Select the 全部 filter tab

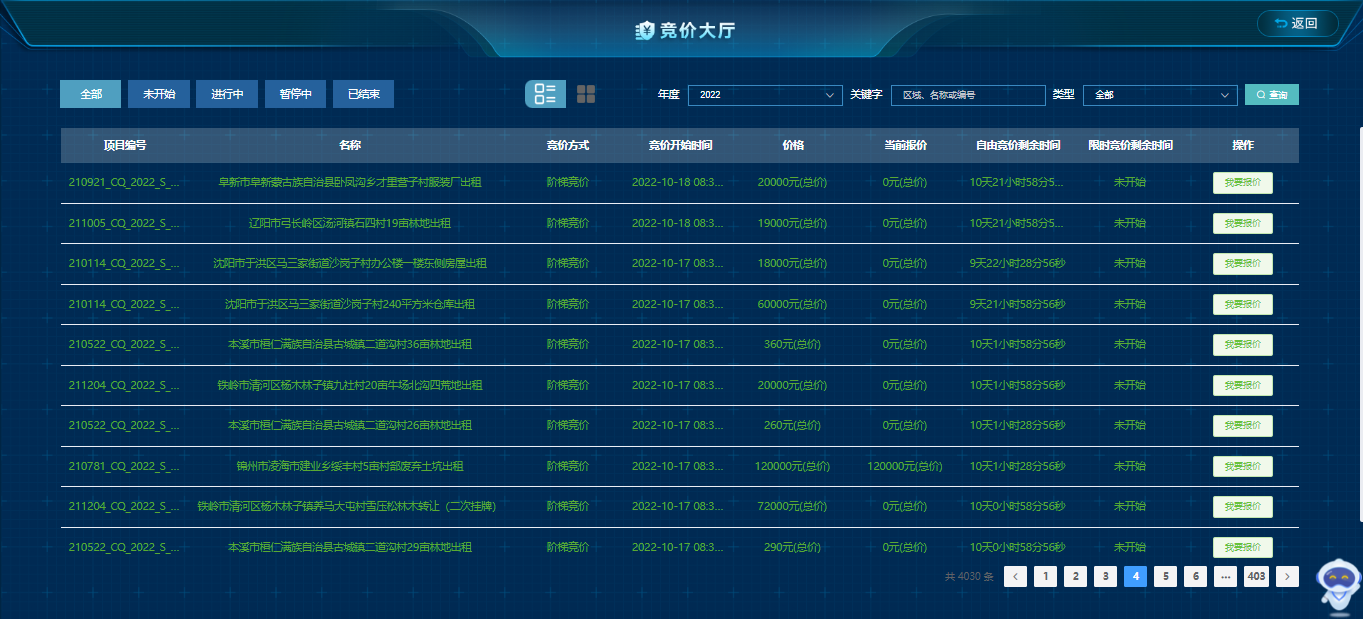91,94
